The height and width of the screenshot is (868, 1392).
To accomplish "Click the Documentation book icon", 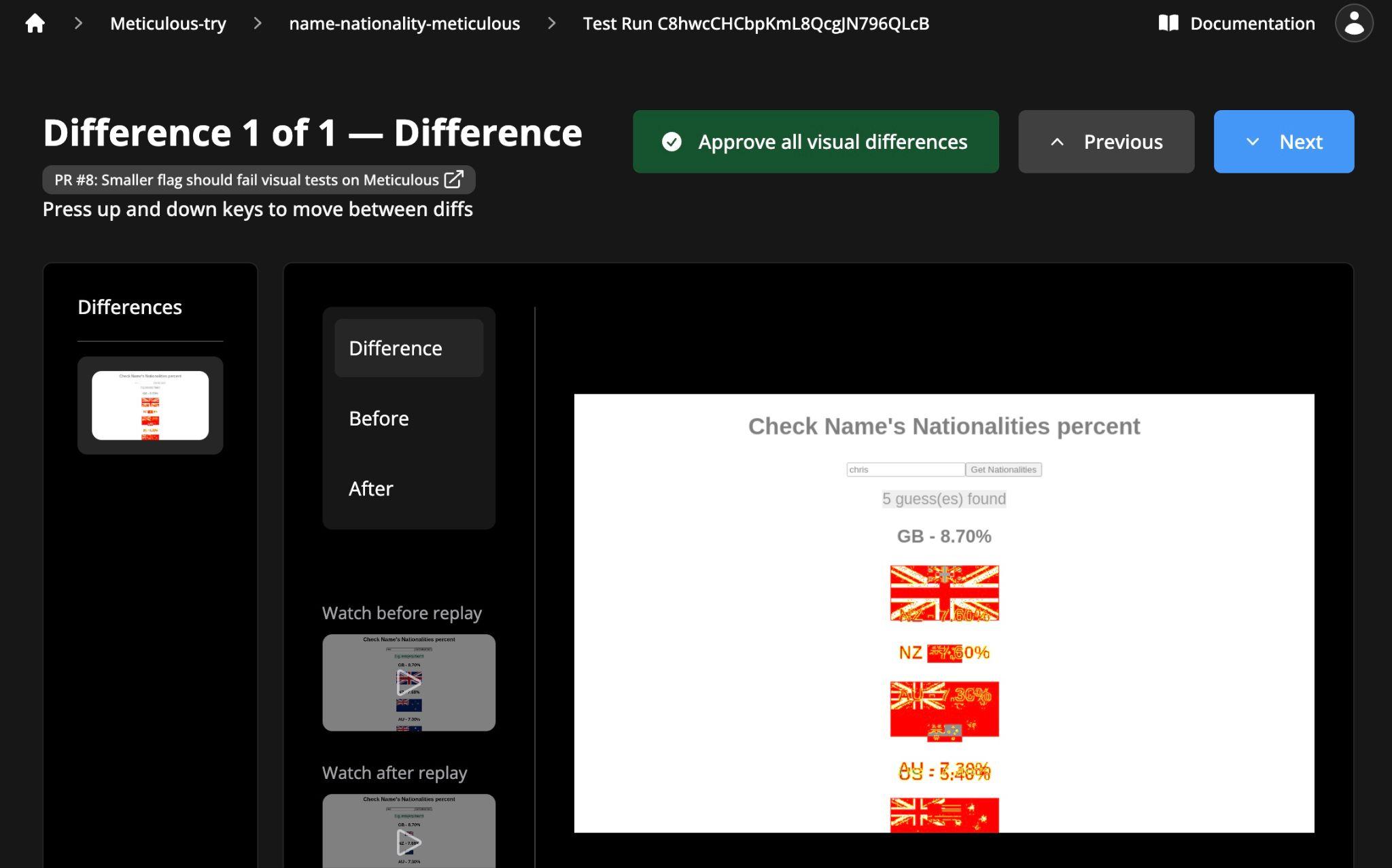I will click(1168, 24).
